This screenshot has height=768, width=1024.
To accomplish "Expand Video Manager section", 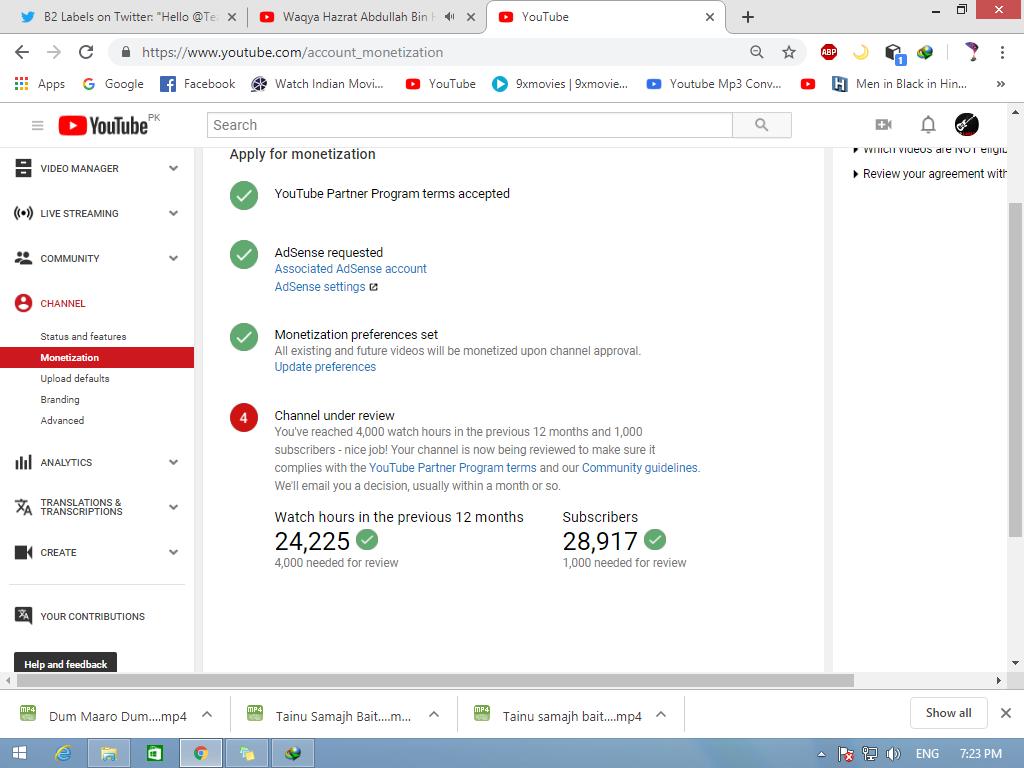I will point(173,168).
